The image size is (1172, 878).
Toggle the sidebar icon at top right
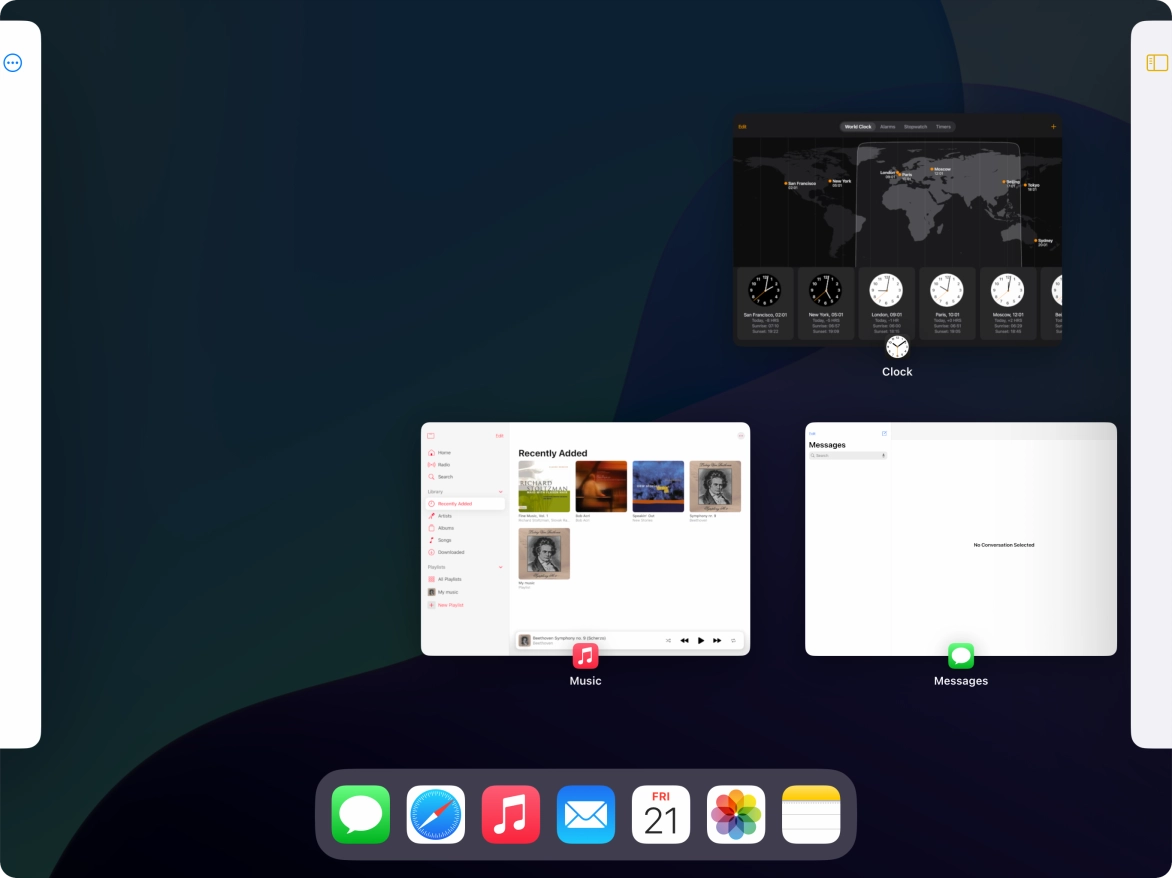1157,62
